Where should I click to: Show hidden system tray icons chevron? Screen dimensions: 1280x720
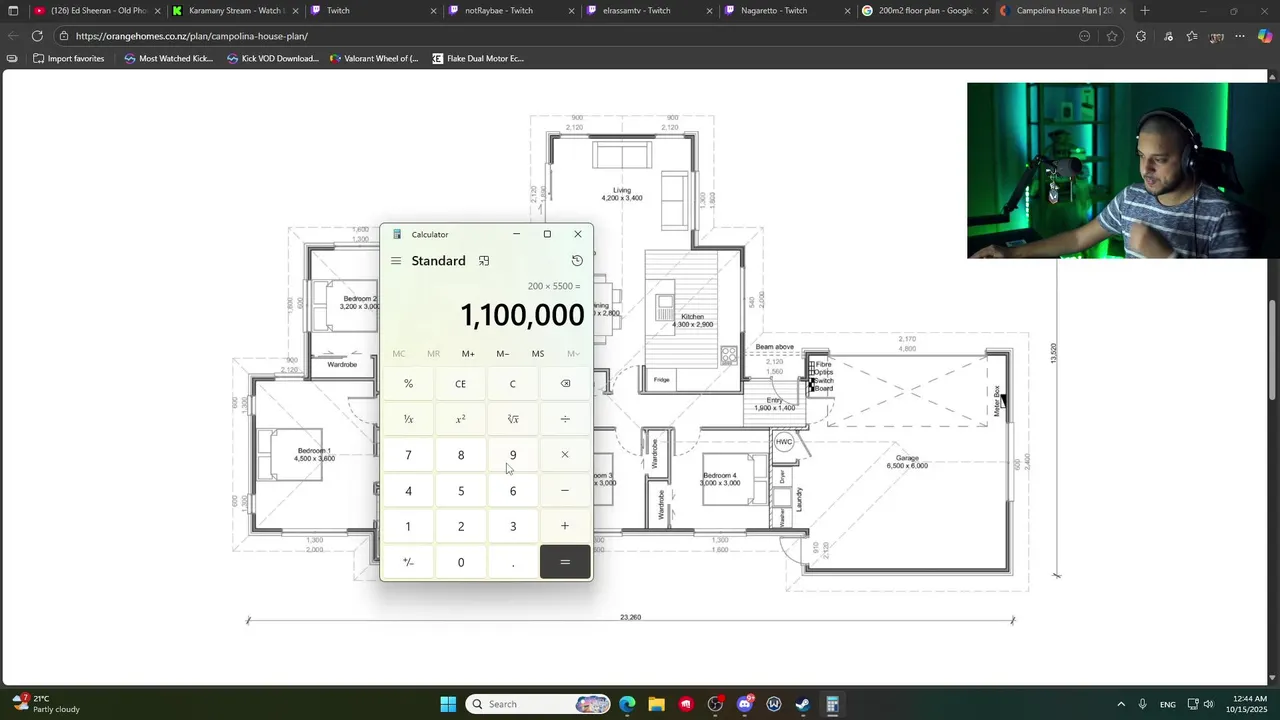coord(1121,704)
